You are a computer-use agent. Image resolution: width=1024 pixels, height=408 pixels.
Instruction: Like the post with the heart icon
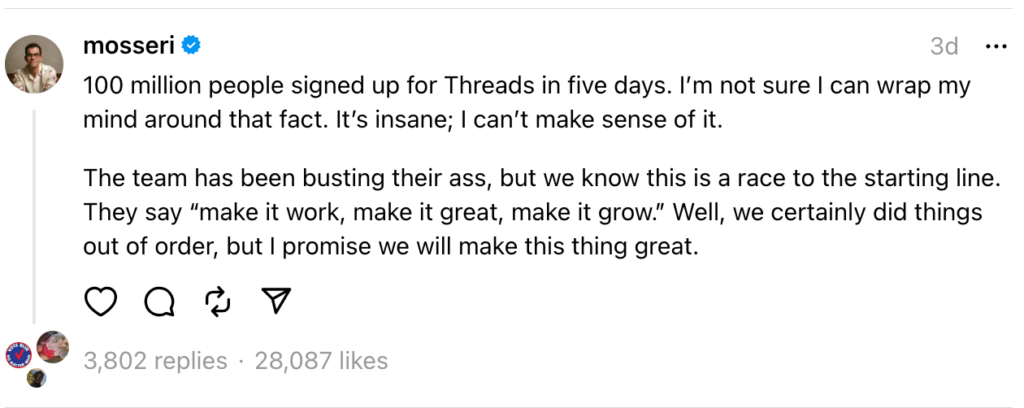(101, 302)
